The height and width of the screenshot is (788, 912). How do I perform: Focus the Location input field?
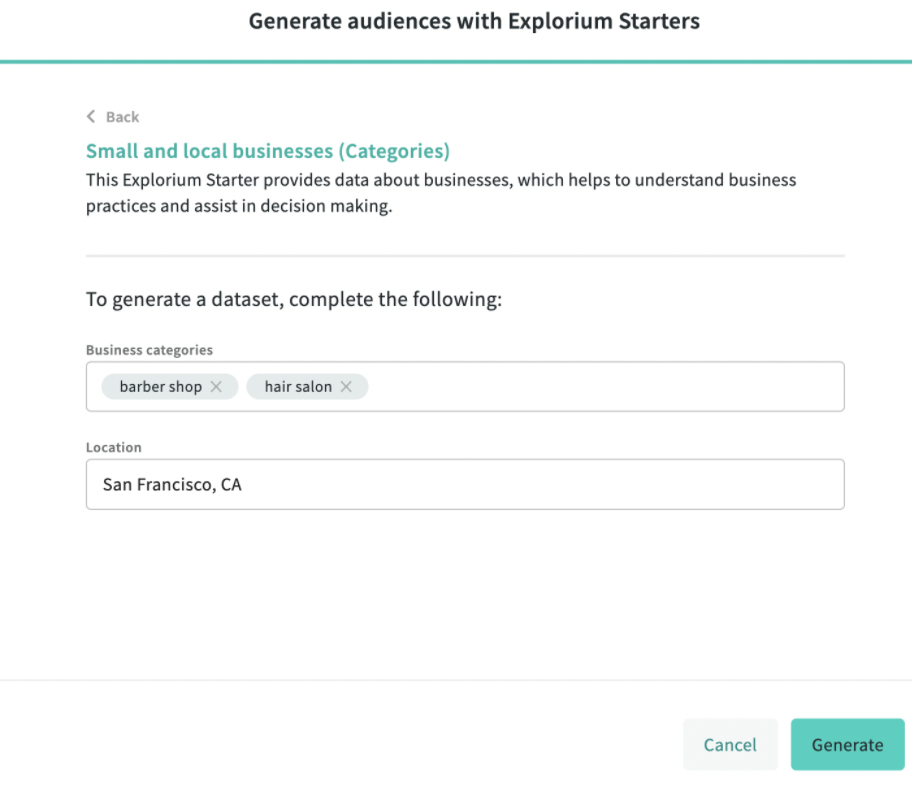(x=465, y=484)
